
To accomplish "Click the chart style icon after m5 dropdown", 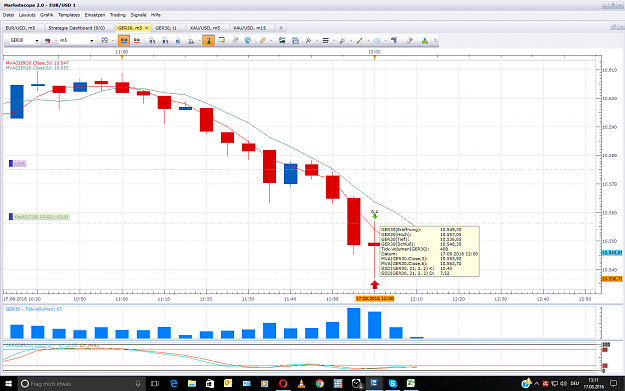I will coord(104,41).
